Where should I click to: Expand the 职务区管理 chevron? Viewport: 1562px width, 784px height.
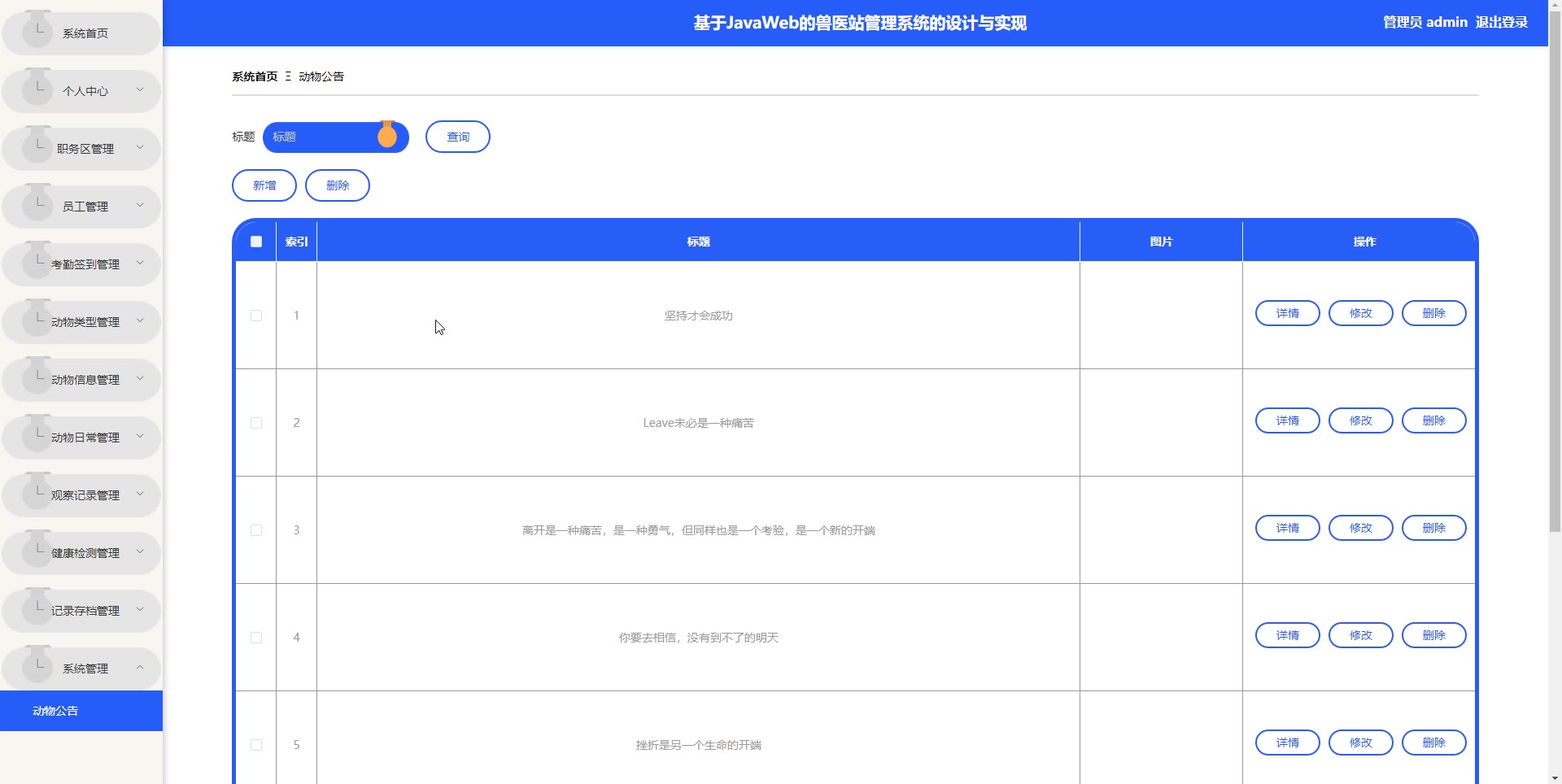[140, 147]
